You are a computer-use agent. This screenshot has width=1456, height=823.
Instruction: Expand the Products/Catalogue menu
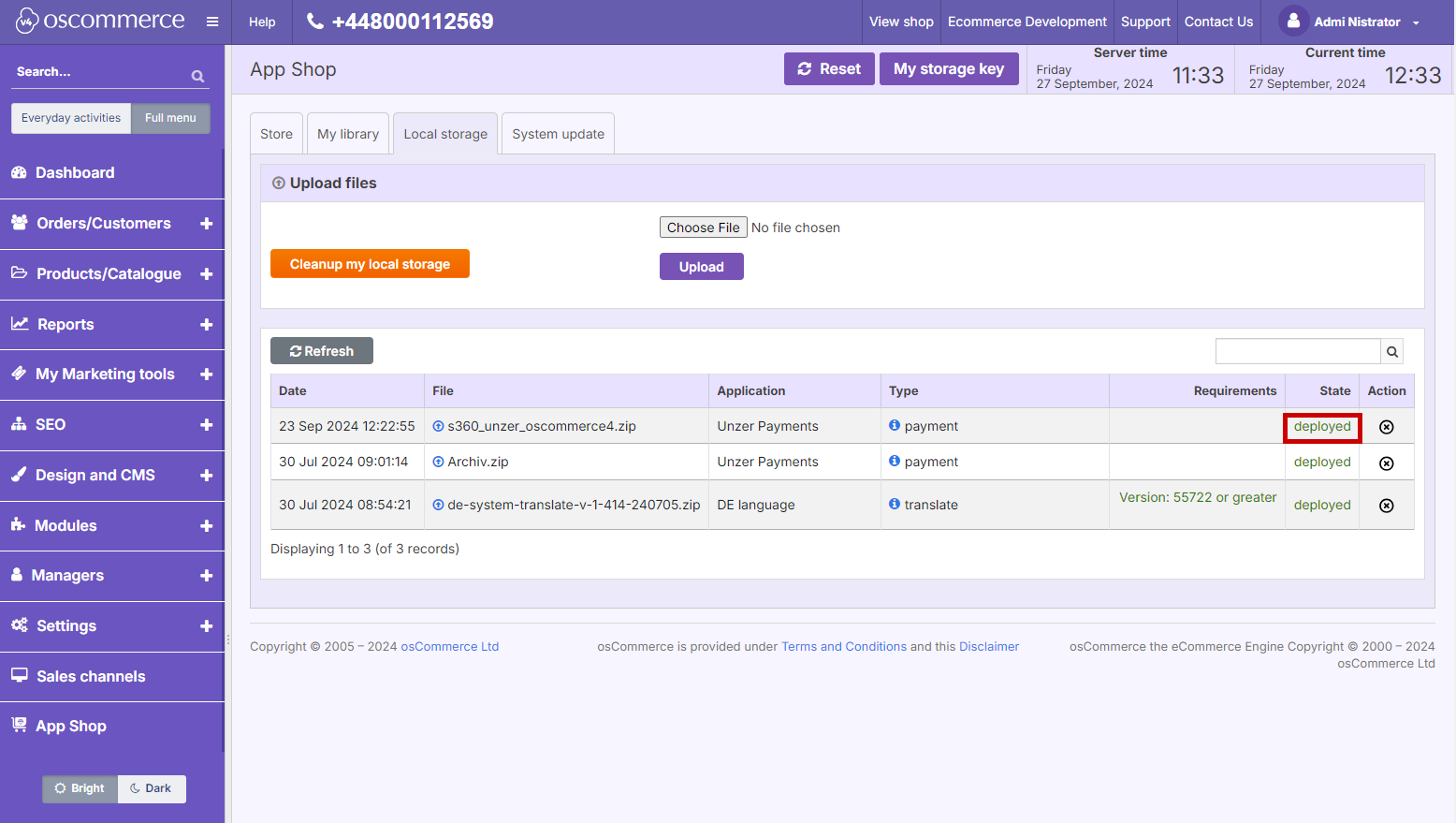coord(207,274)
